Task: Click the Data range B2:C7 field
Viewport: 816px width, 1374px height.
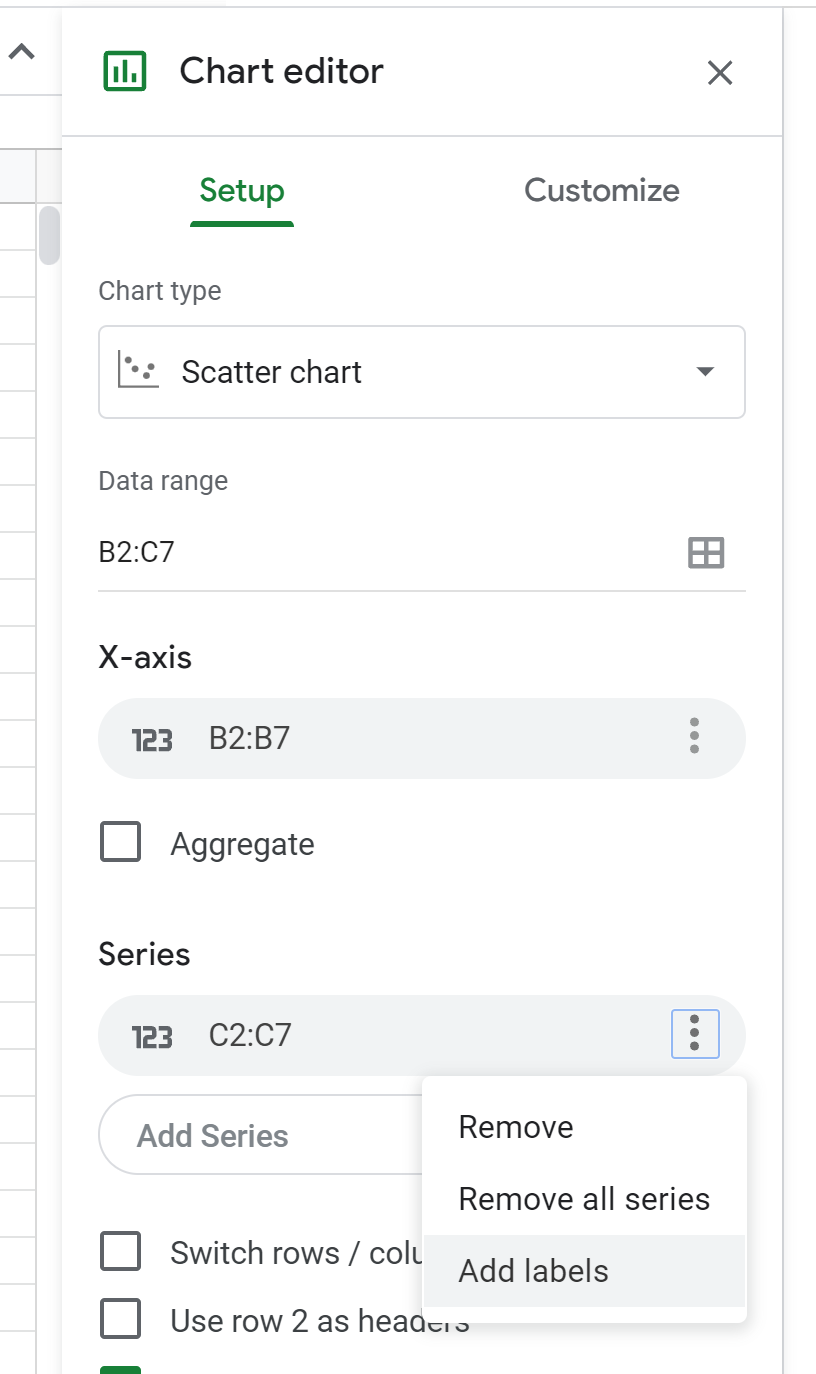Action: click(x=380, y=552)
